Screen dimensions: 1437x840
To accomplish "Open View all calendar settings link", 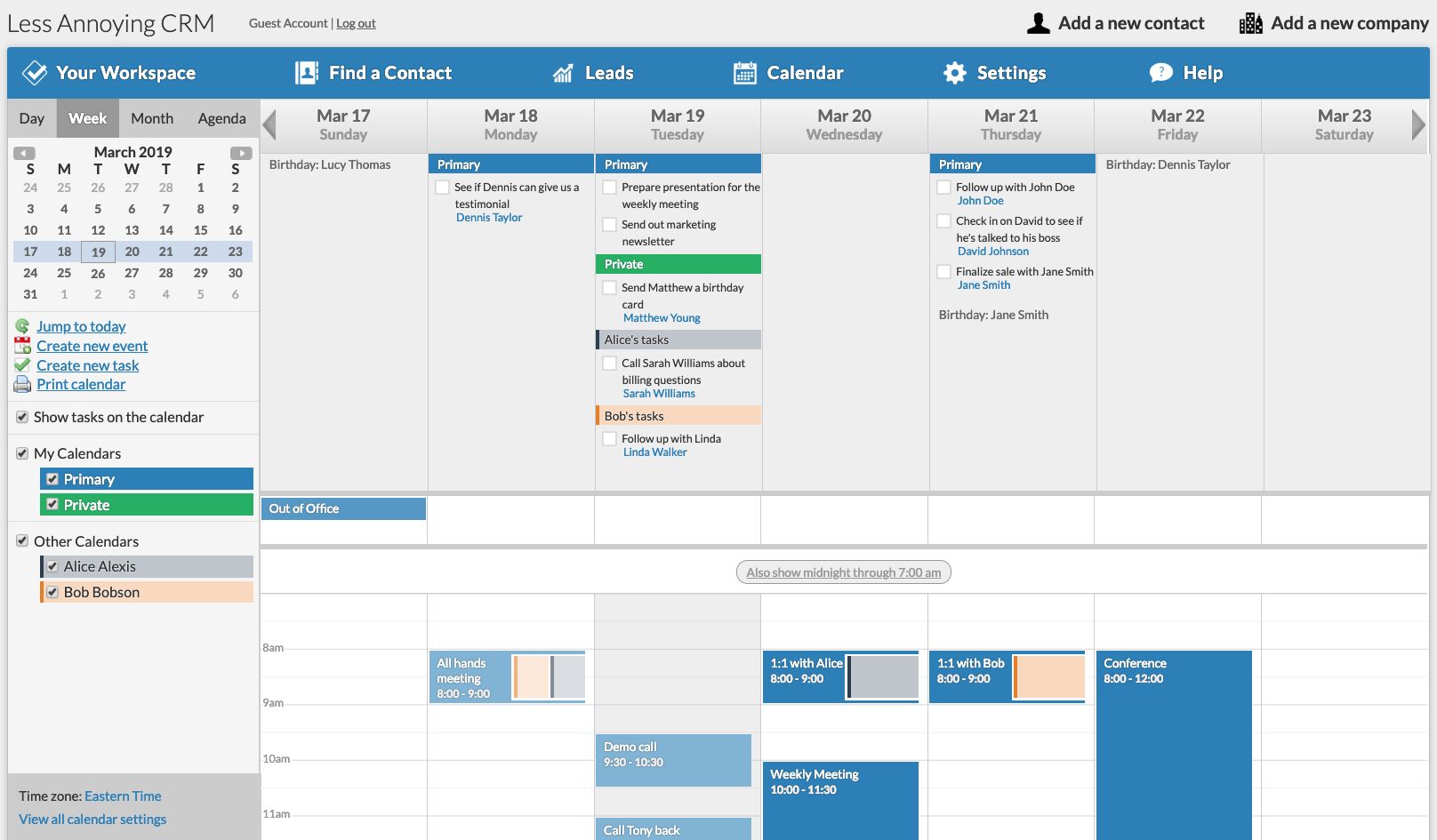I will (x=92, y=820).
